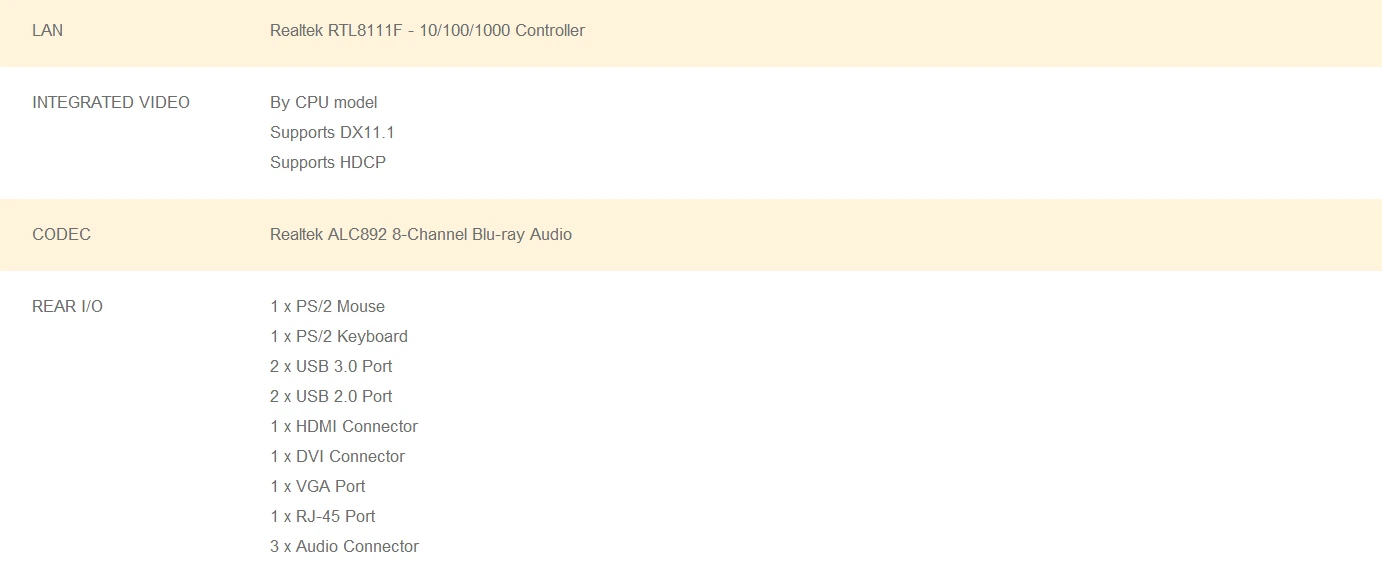Click the By CPU model line
The height and width of the screenshot is (574, 1382).
click(x=324, y=102)
